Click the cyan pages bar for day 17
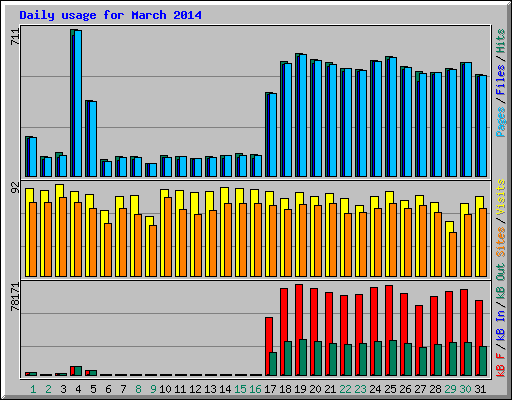The height and width of the screenshot is (400, 512). click(x=273, y=135)
